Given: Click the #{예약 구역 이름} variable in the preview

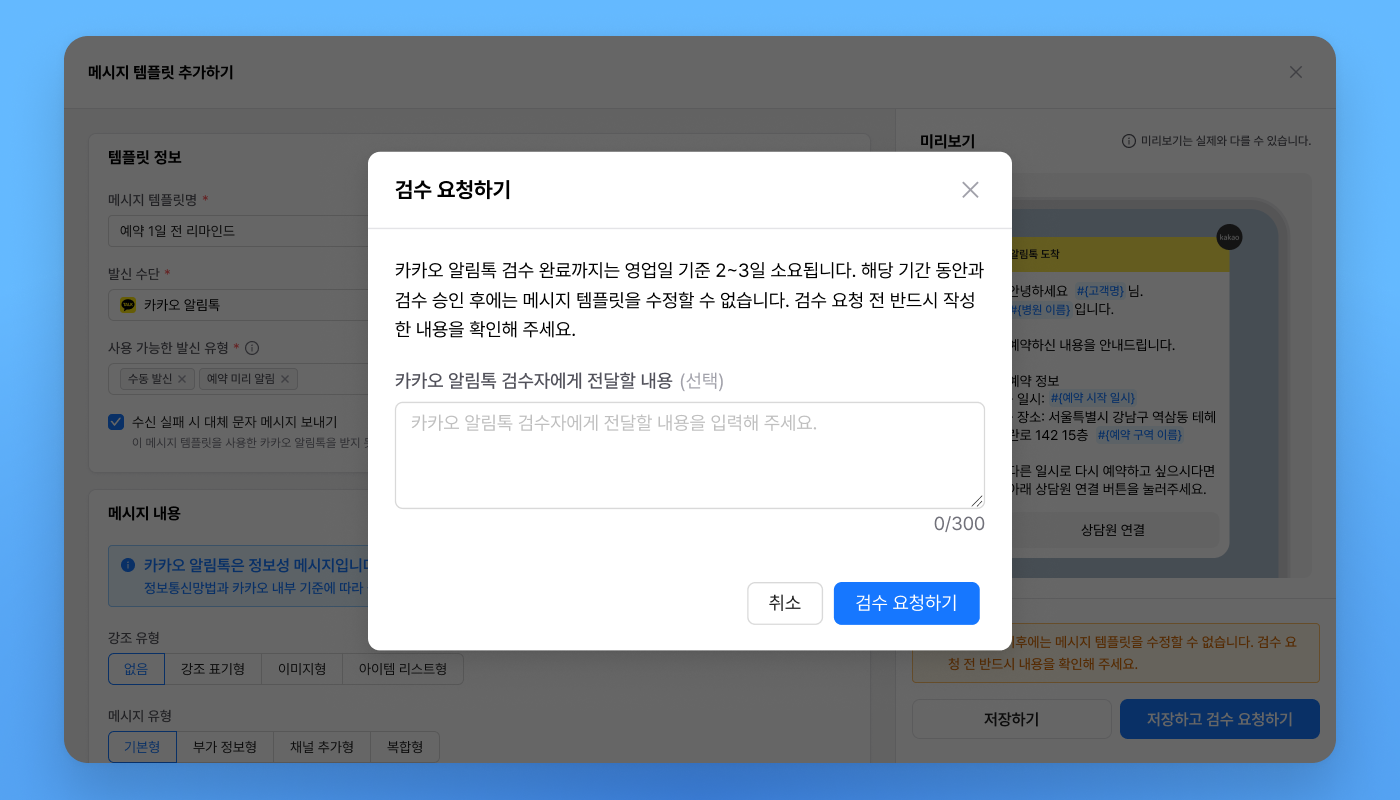Looking at the screenshot, I should [x=1140, y=435].
